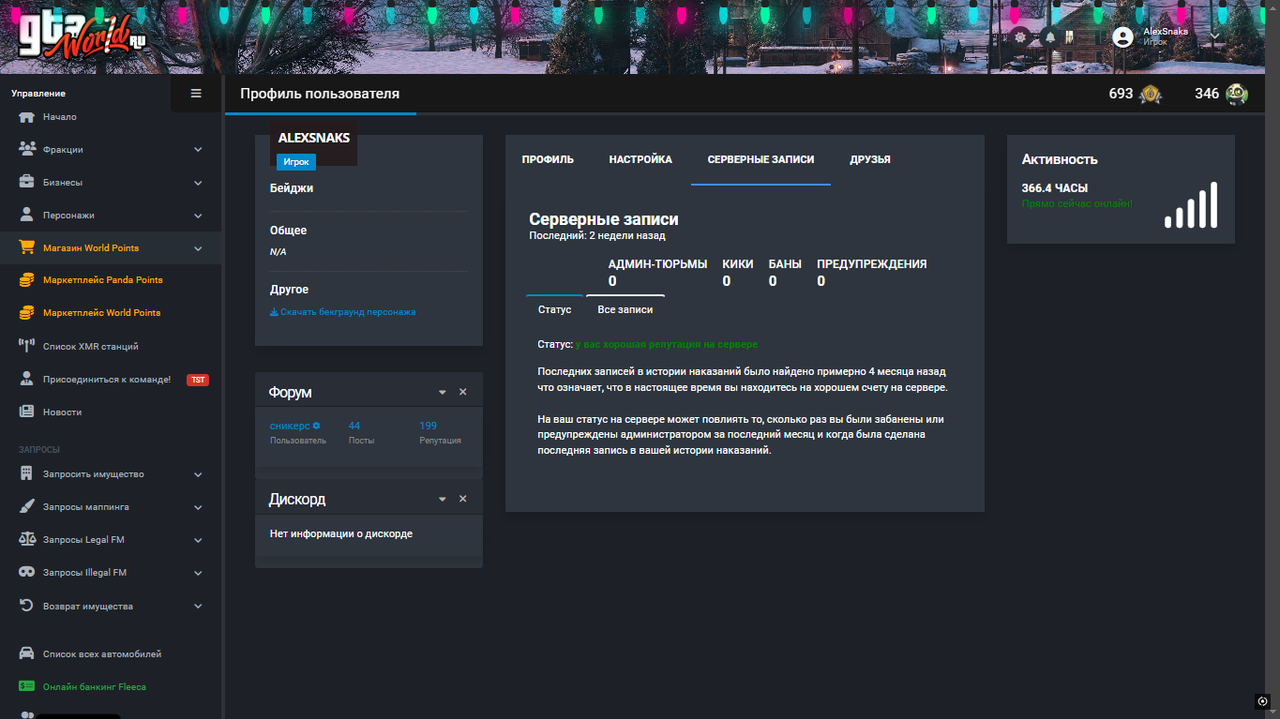Select the Статус sub-tab
1280x719 pixels.
click(x=555, y=310)
